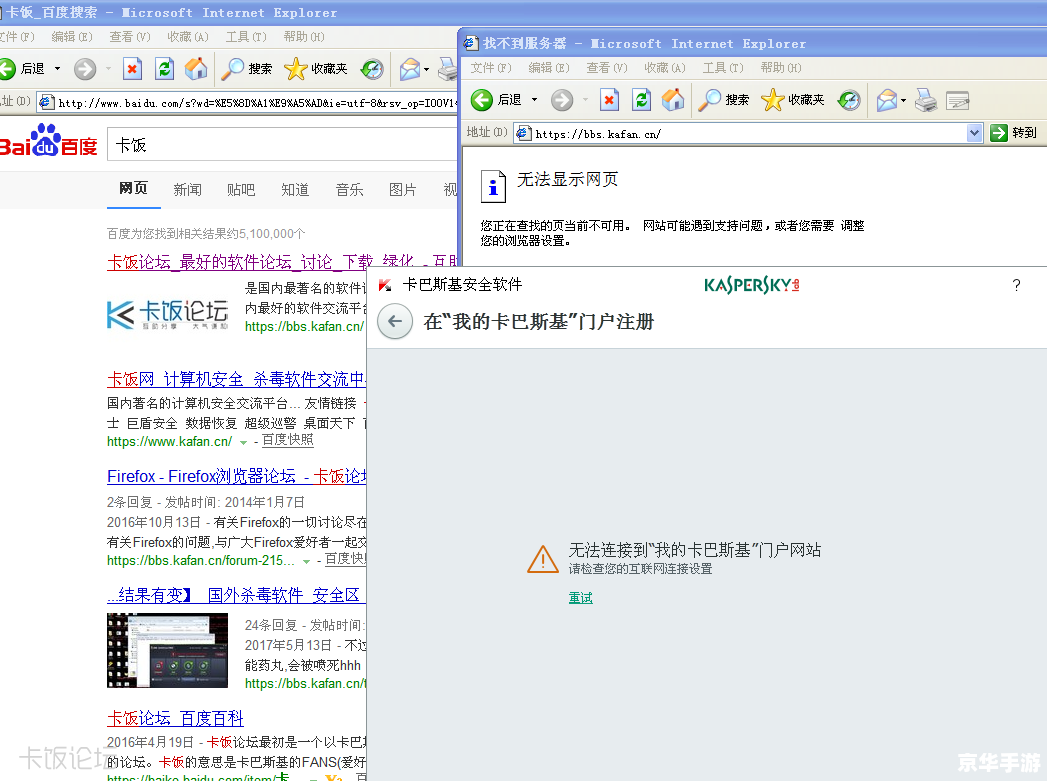Expand Forward history dropdown in the kafan IE window
The width and height of the screenshot is (1047, 781).
[585, 100]
